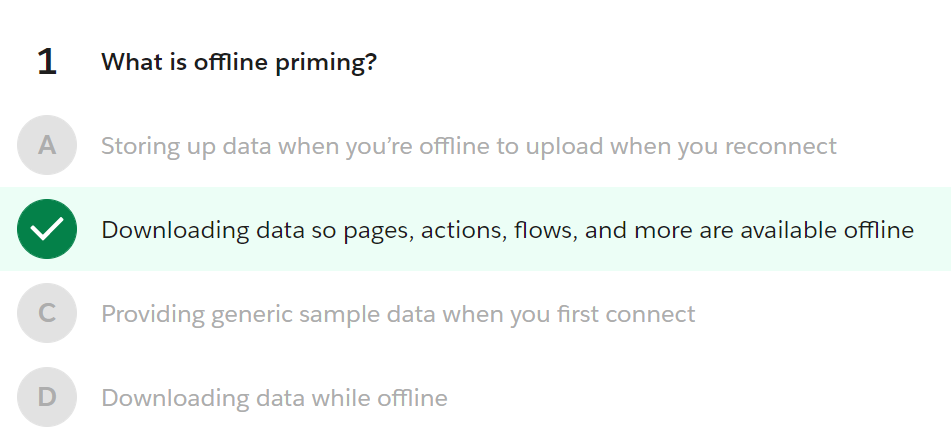
Task: Click the question number 1
Action: pyautogui.click(x=47, y=62)
